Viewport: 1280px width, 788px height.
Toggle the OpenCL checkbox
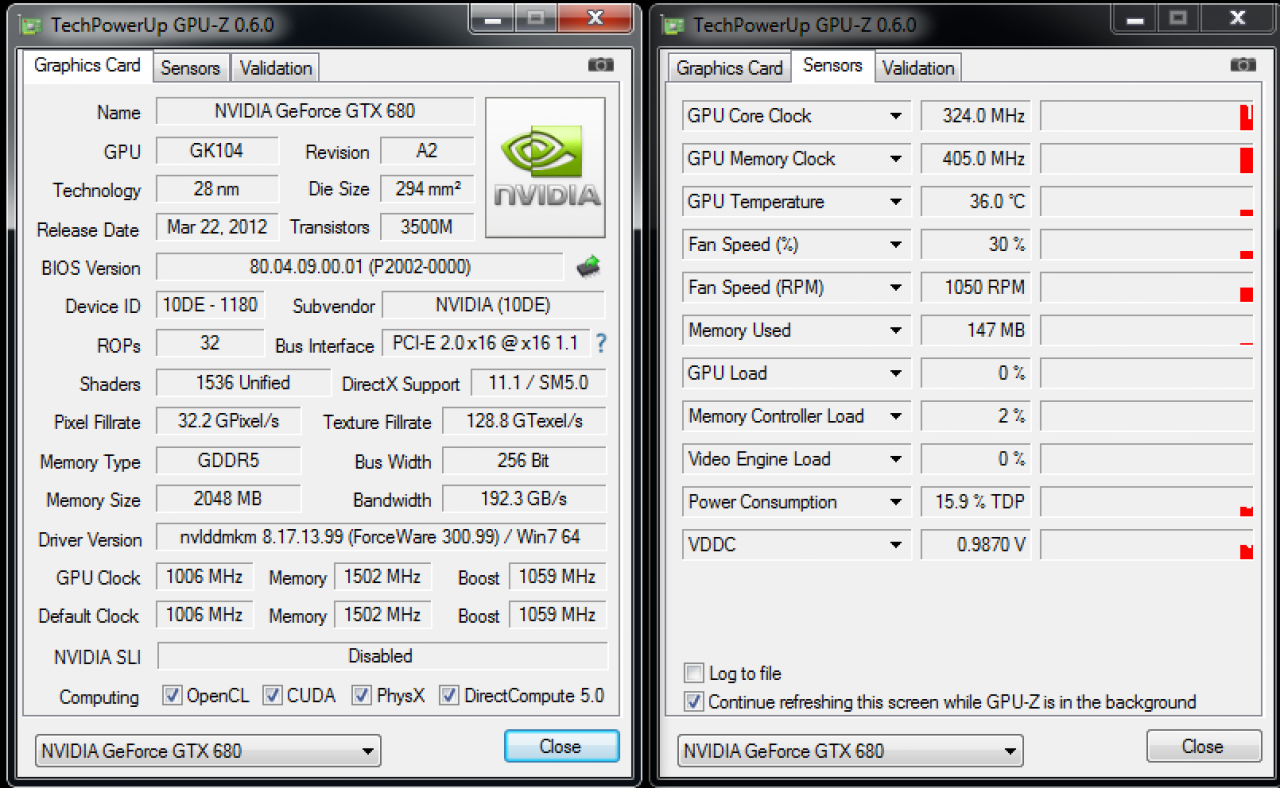pos(172,695)
